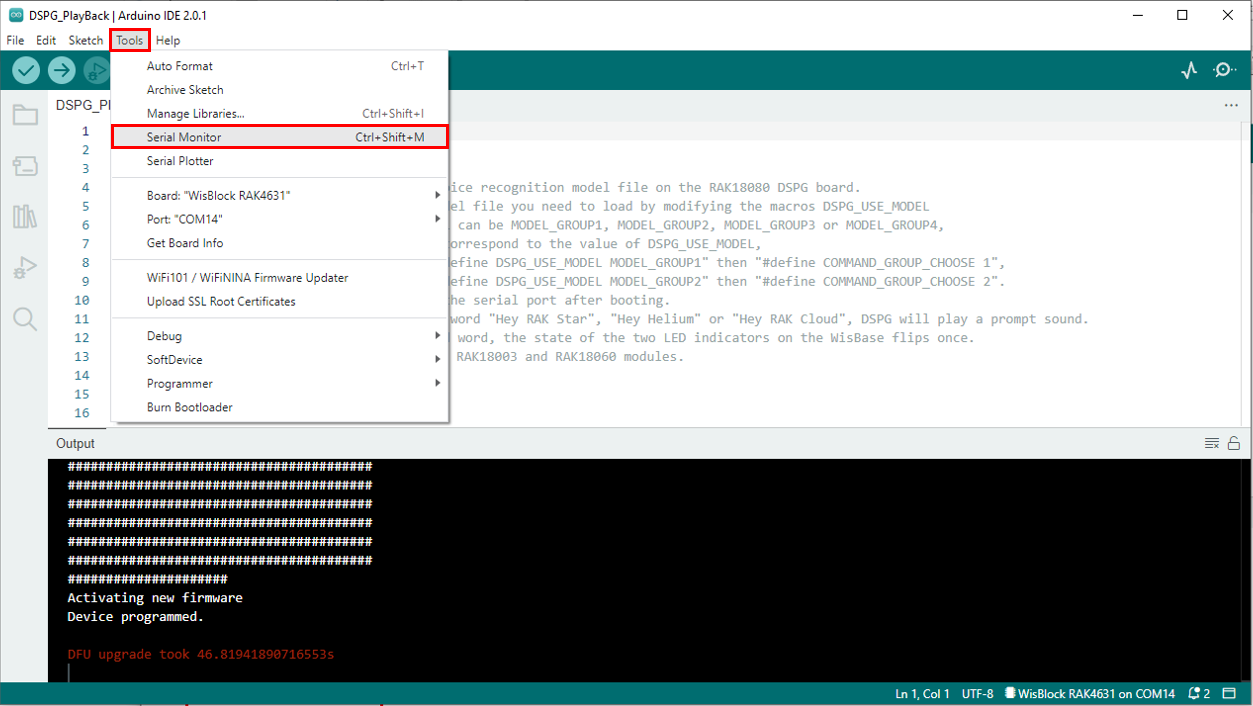
Task: Click the red DFU upgrade took line
Action: 200,655
